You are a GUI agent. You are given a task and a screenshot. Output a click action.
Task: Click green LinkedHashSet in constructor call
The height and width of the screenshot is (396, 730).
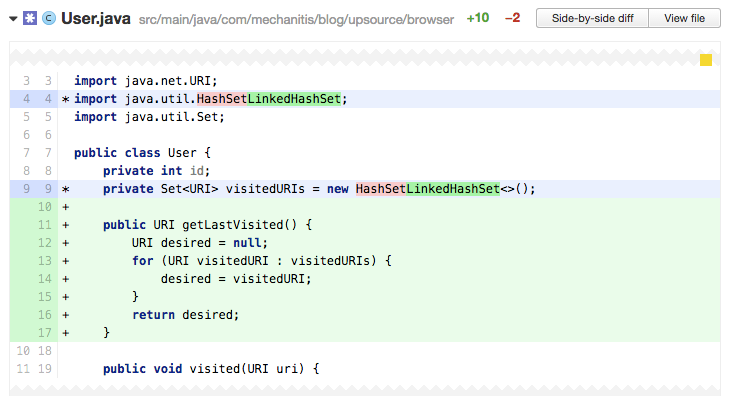pos(453,189)
